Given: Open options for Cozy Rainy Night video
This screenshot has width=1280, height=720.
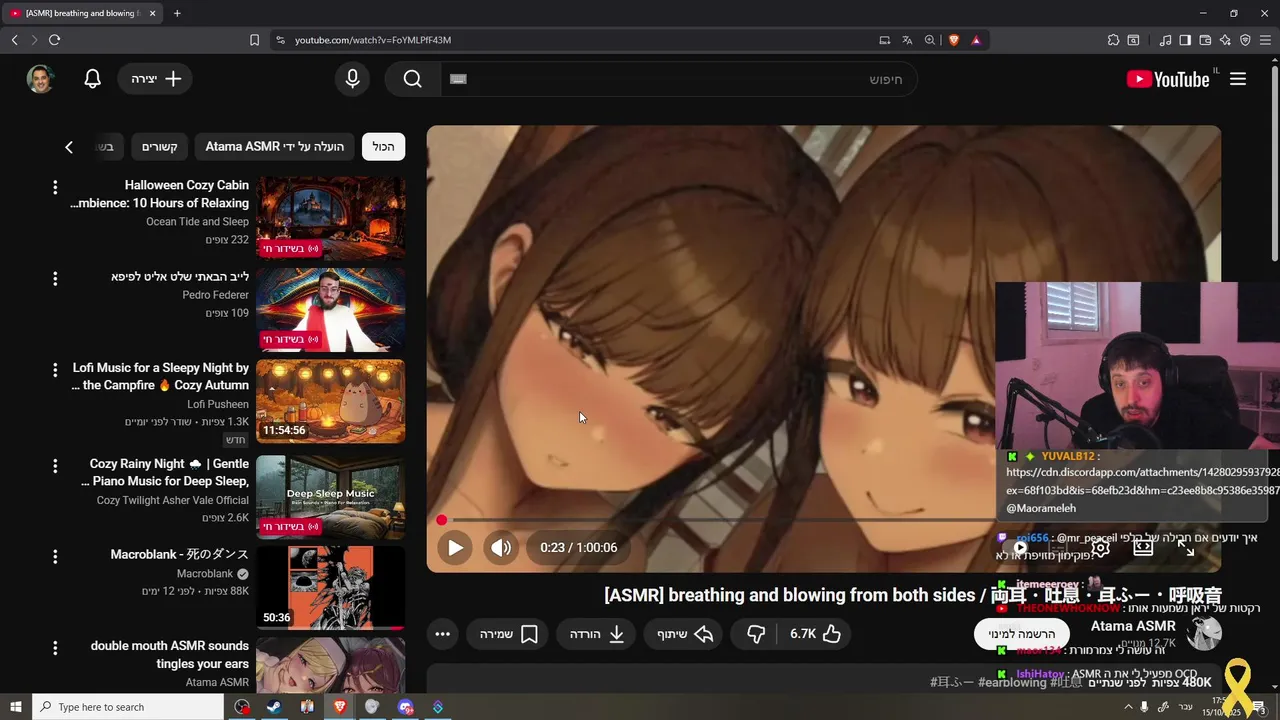Looking at the screenshot, I should tap(55, 465).
